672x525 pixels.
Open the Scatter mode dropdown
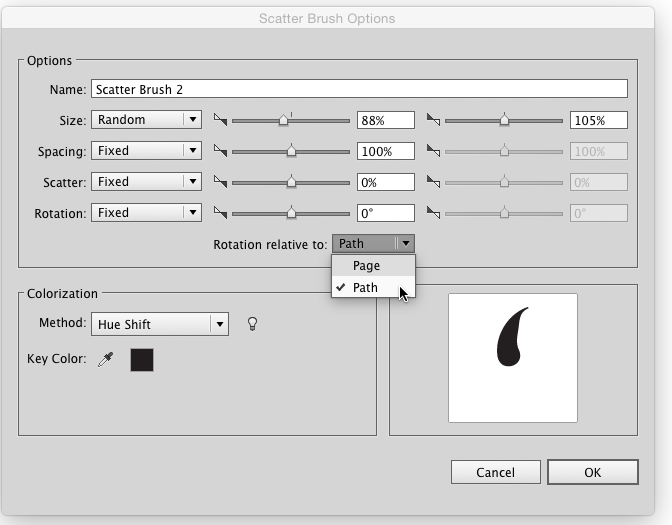coord(146,182)
